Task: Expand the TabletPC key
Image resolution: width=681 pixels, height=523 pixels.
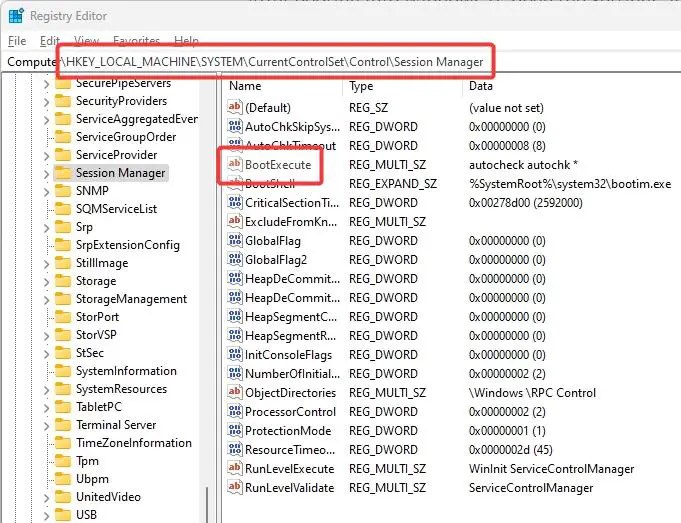Action: [46, 407]
